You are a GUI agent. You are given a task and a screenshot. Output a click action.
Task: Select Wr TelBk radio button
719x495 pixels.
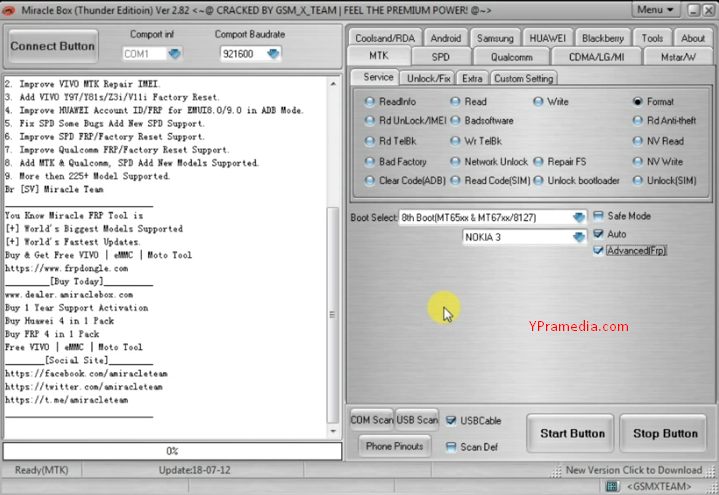(x=455, y=141)
